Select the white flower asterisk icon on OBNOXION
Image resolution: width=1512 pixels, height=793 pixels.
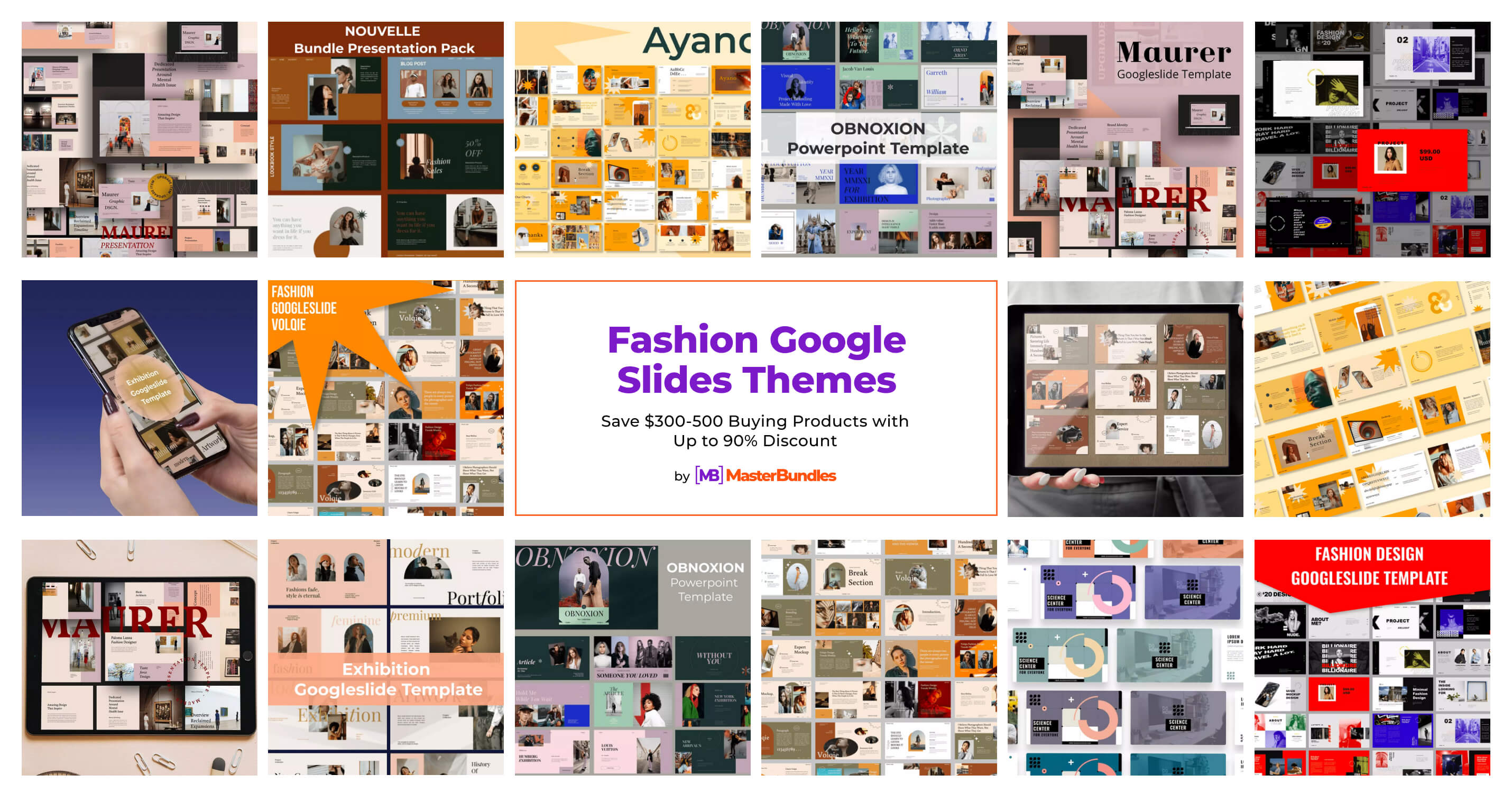click(x=941, y=132)
